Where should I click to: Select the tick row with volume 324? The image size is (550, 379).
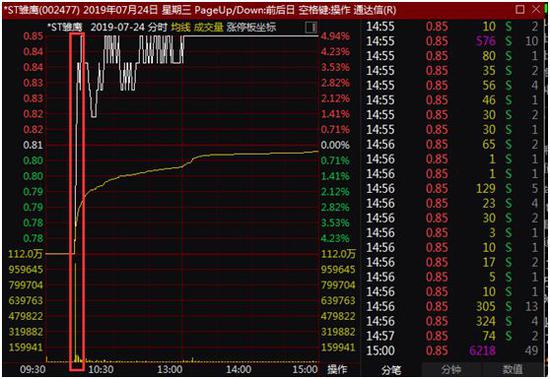click(x=452, y=321)
